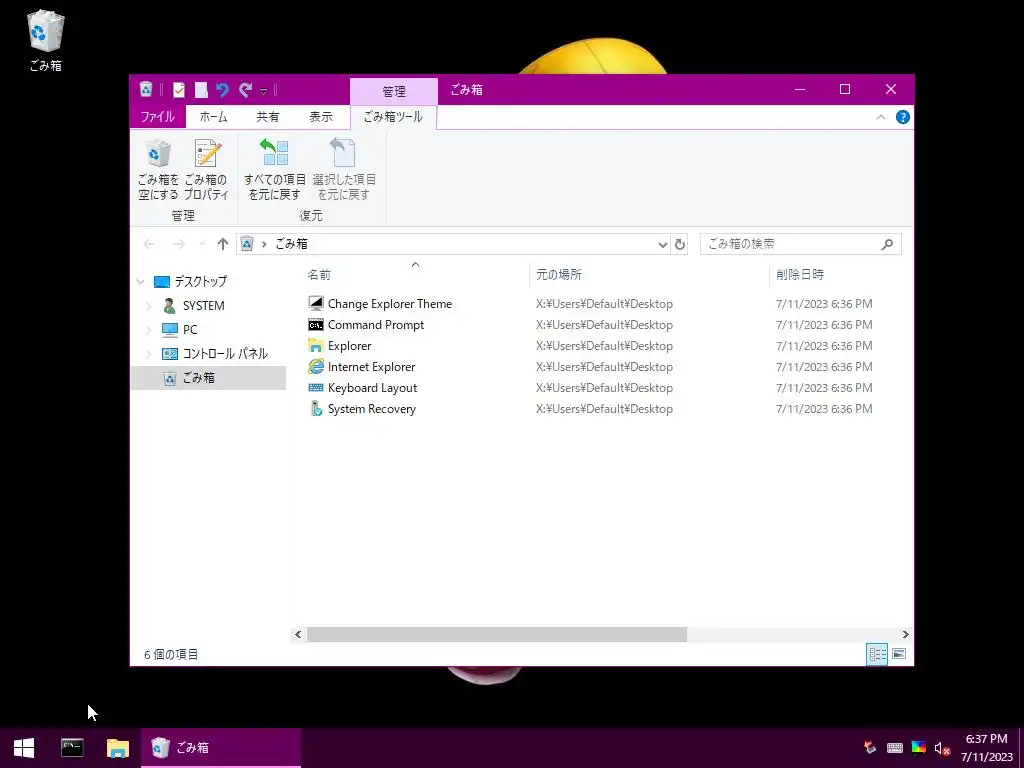Viewport: 1024px width, 768px height.
Task: Click the ごみ箱 taskbar window button
Action: coord(221,748)
